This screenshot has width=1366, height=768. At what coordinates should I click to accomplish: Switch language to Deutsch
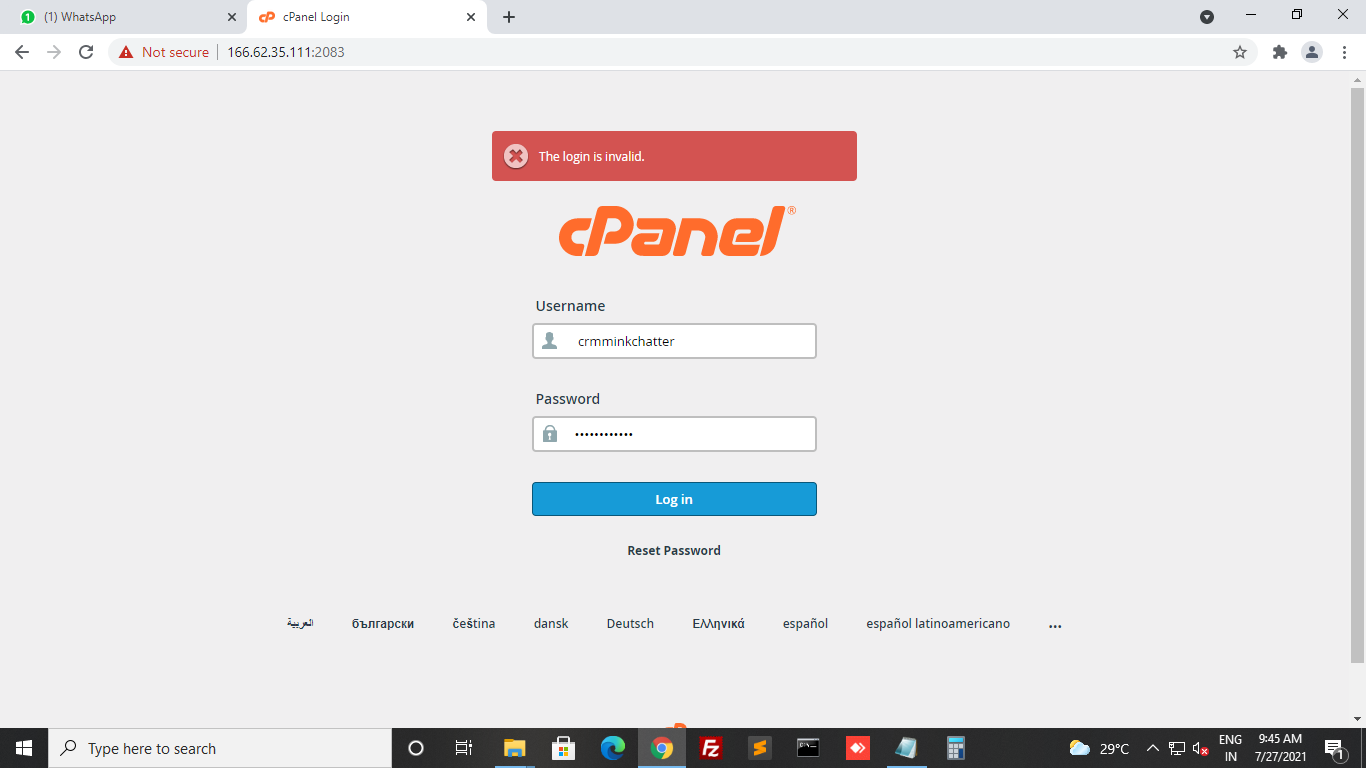click(x=630, y=623)
